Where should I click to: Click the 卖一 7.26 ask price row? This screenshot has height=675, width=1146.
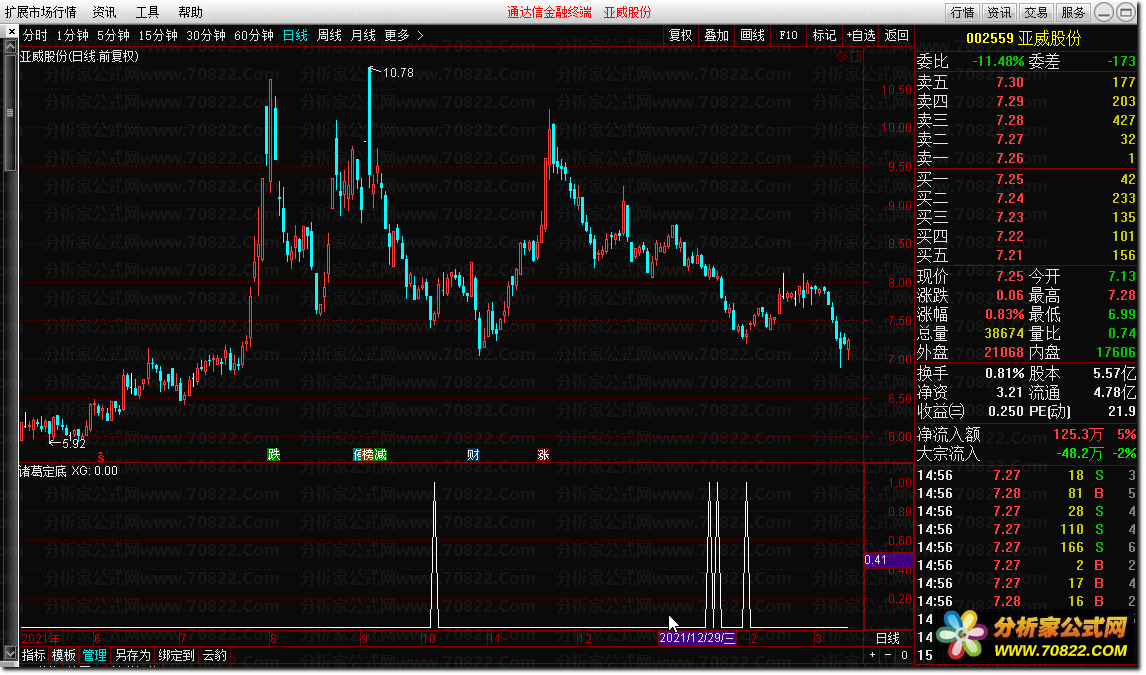tap(1025, 159)
